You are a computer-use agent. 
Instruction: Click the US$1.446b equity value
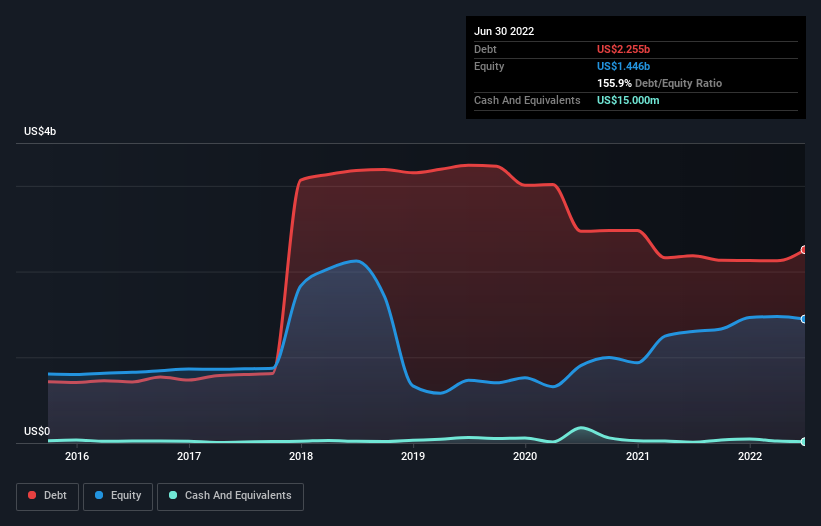(623, 66)
